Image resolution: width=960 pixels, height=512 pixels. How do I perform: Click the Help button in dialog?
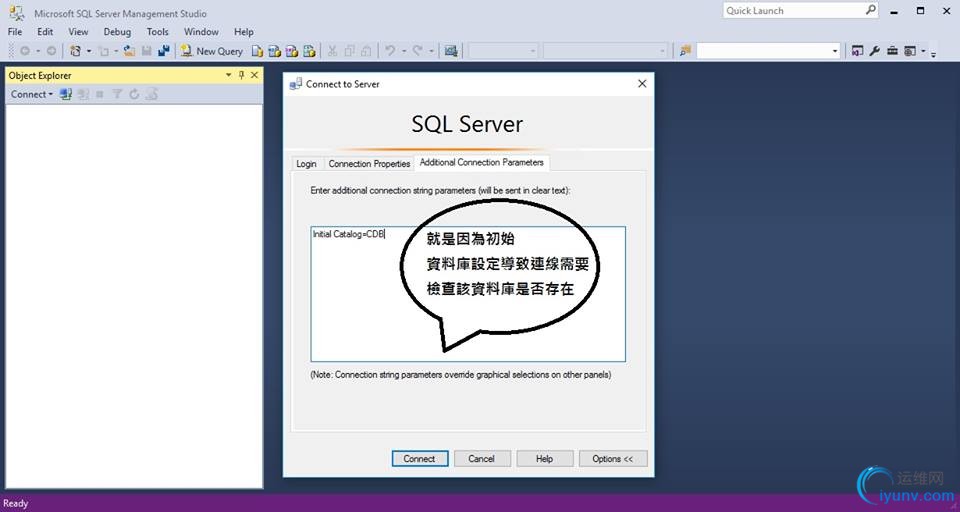click(x=544, y=459)
